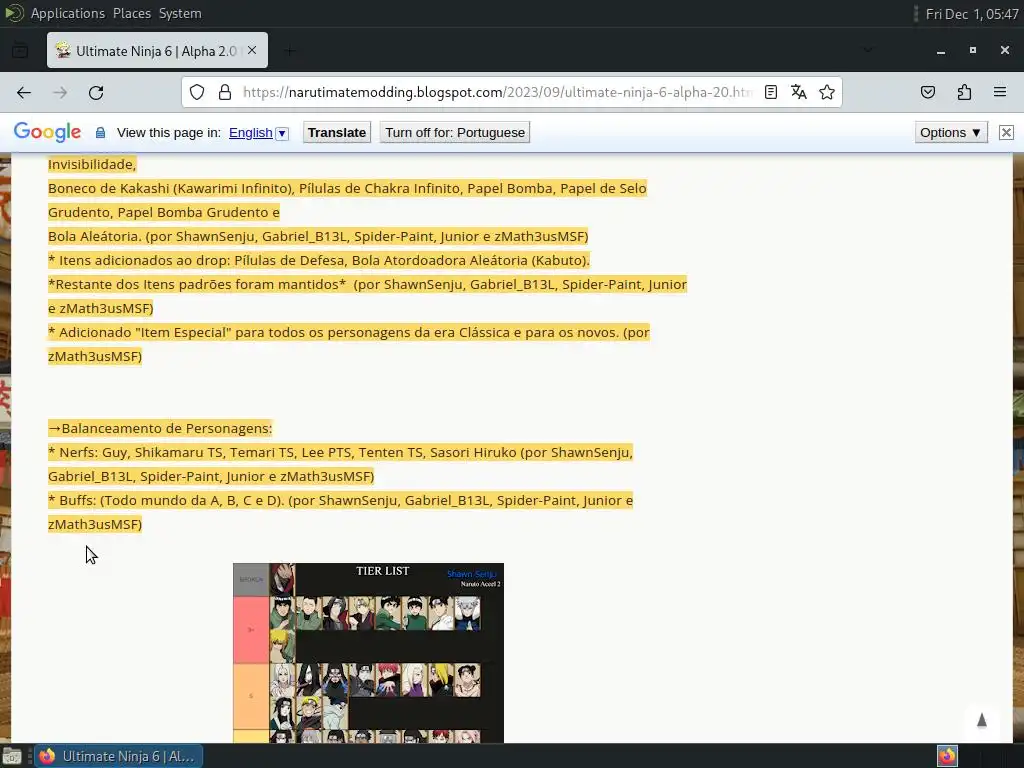
Task: Maximize the Firefox window
Action: (x=972, y=50)
